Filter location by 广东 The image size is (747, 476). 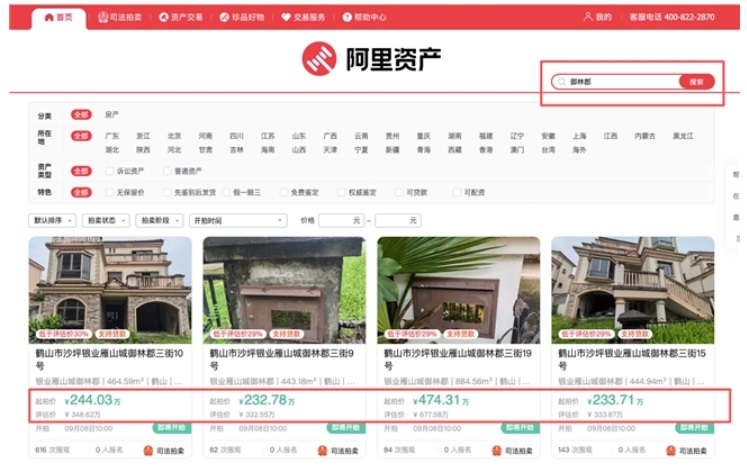click(x=112, y=136)
